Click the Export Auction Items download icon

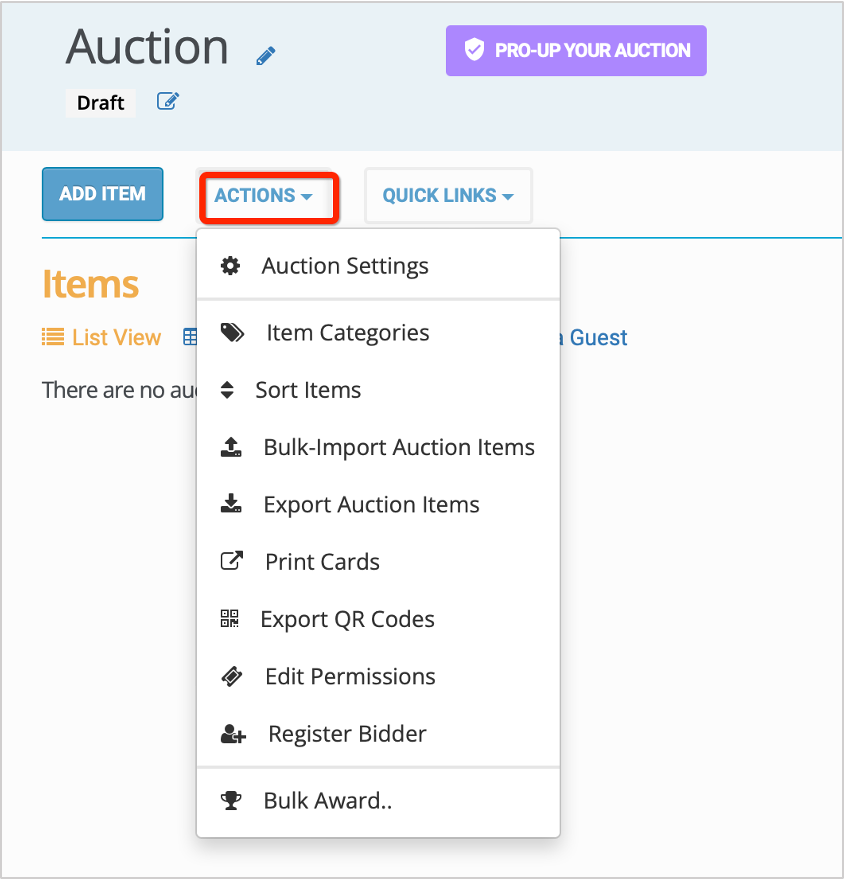[x=231, y=503]
